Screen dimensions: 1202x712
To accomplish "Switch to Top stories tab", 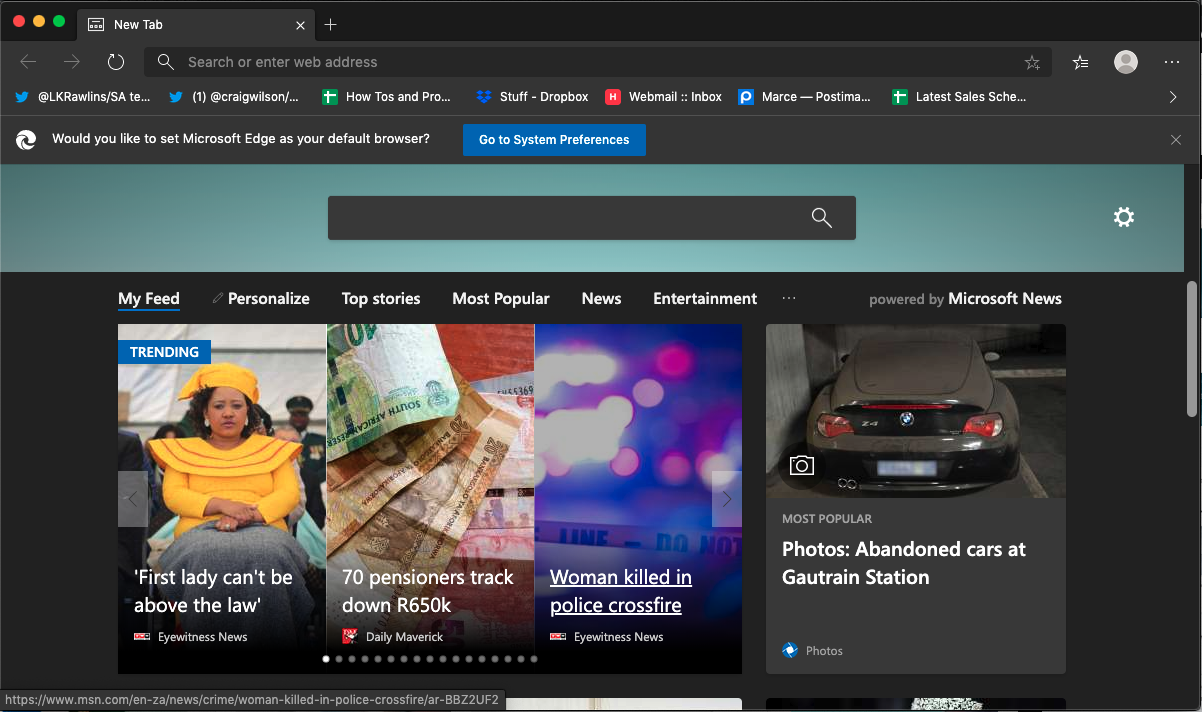I will pos(381,299).
